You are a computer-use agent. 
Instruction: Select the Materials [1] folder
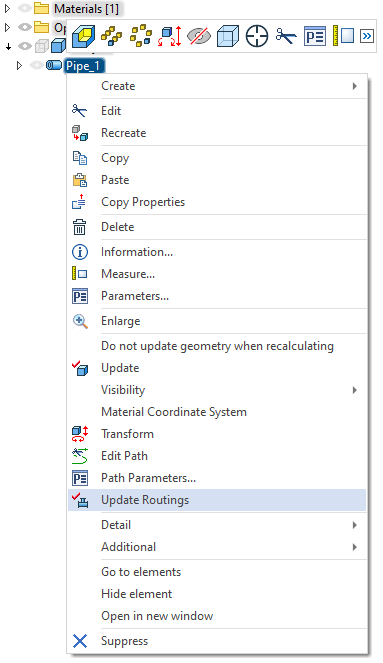(87, 8)
